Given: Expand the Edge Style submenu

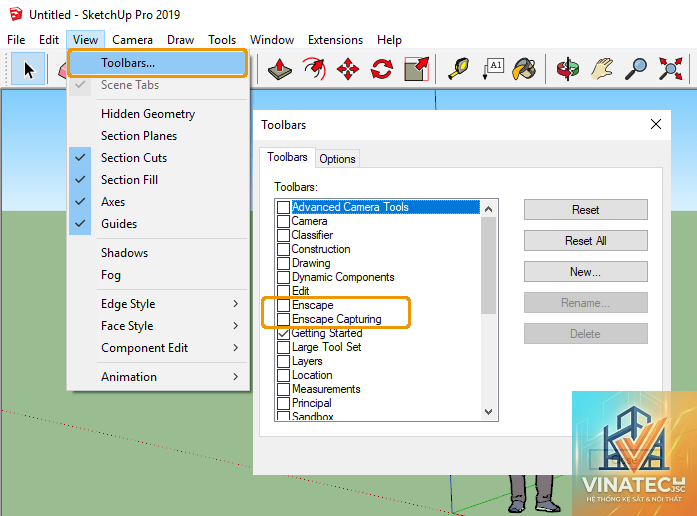Looking at the screenshot, I should pyautogui.click(x=158, y=304).
